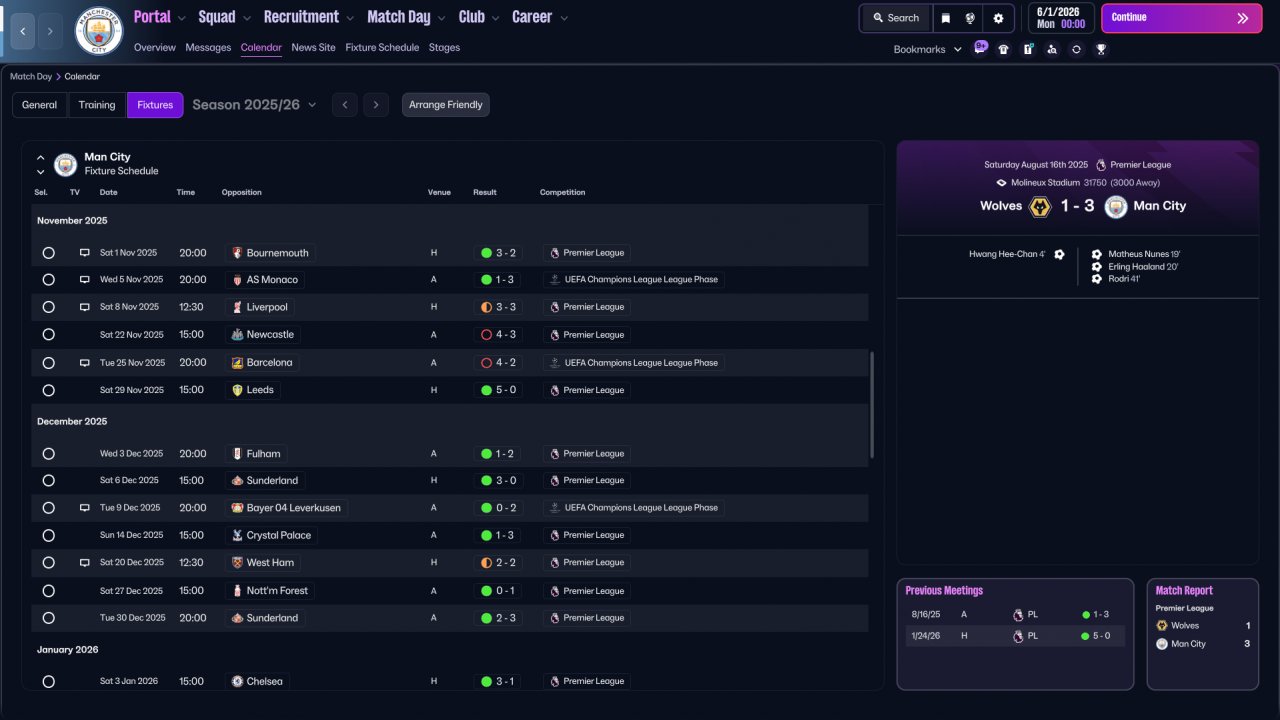Expand the Career menu chevron
This screenshot has height=720, width=1280.
(x=564, y=18)
